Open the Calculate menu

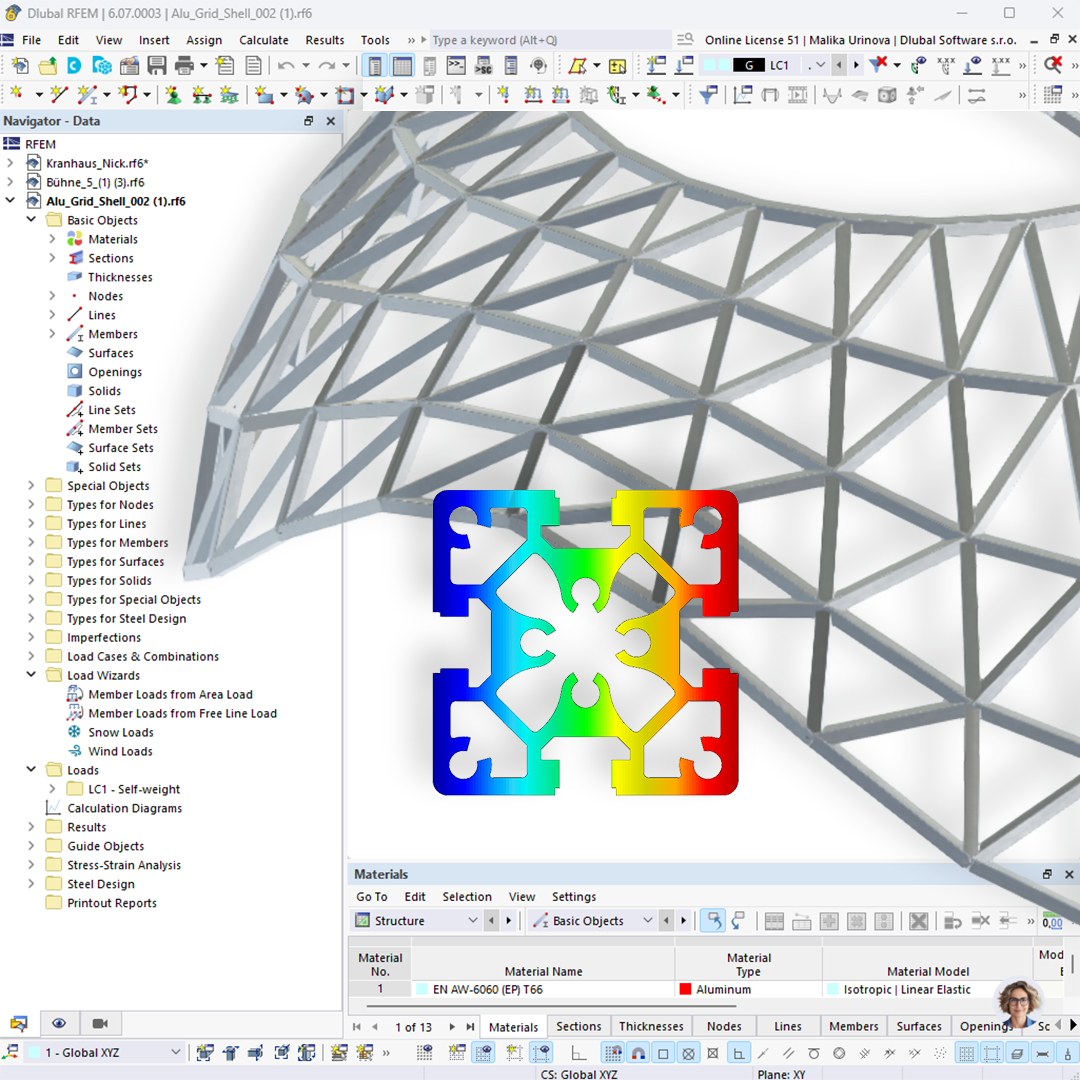263,40
